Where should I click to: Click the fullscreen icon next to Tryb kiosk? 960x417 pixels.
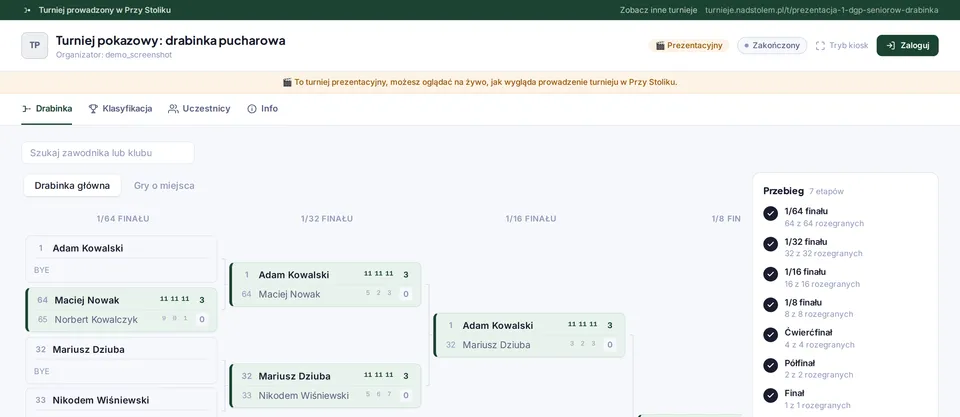click(x=820, y=45)
